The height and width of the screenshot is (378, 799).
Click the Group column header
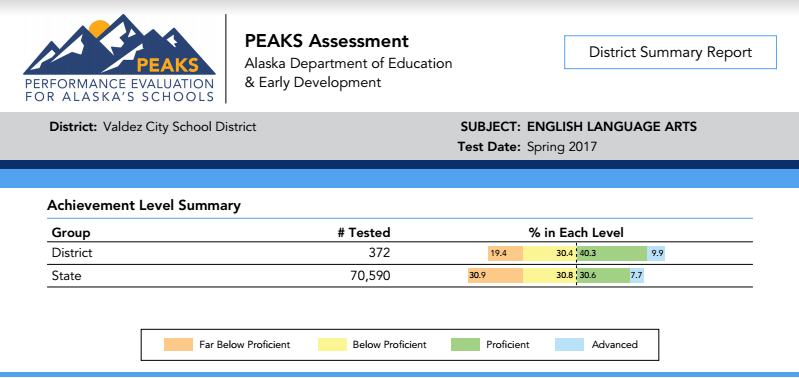[x=71, y=233]
